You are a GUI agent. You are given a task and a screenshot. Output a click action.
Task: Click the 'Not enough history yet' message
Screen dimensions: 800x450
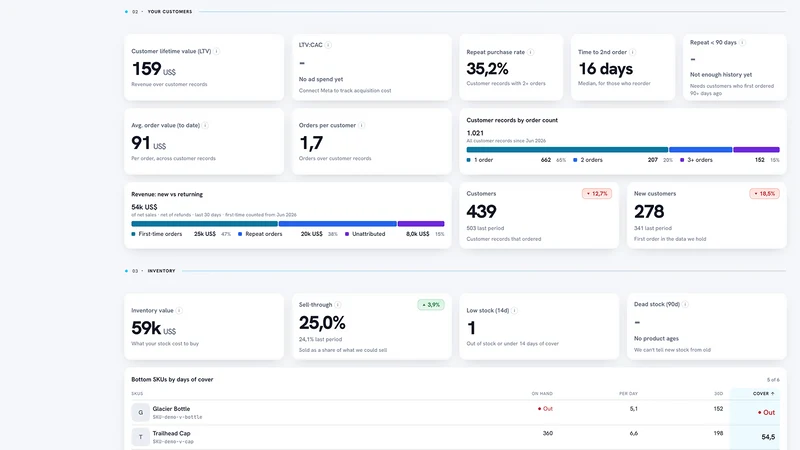point(721,74)
